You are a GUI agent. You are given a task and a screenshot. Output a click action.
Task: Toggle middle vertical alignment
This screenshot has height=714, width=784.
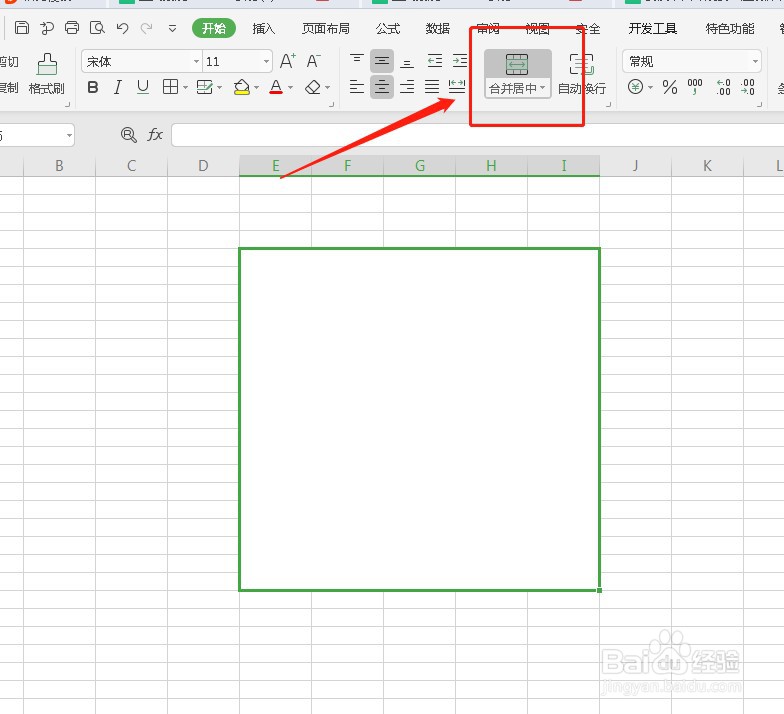pos(382,61)
